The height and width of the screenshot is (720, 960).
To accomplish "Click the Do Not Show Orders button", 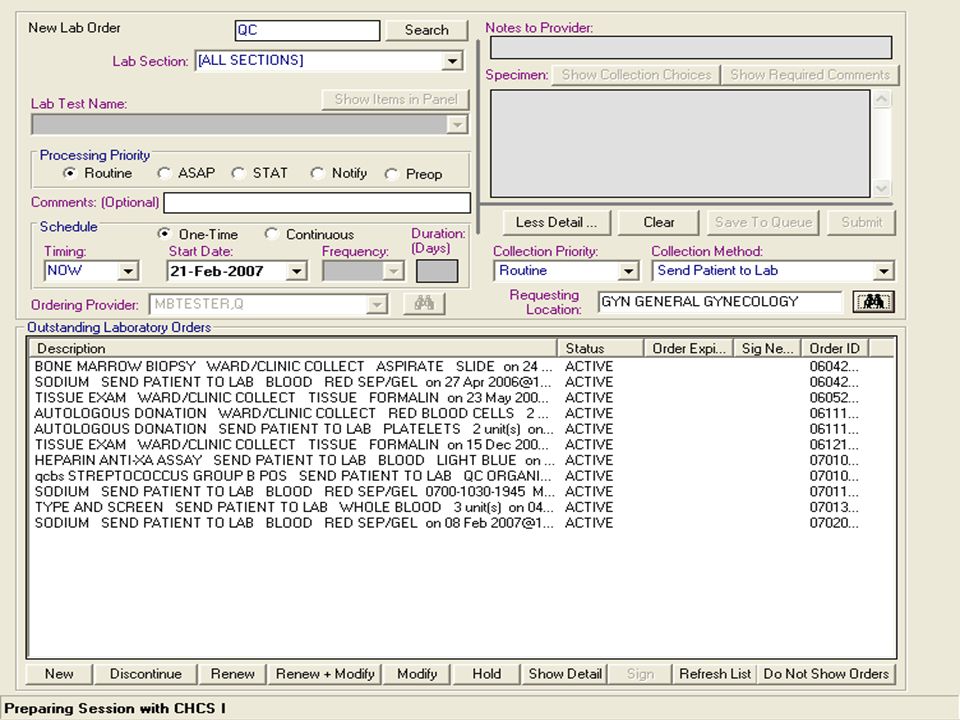I will 827,674.
